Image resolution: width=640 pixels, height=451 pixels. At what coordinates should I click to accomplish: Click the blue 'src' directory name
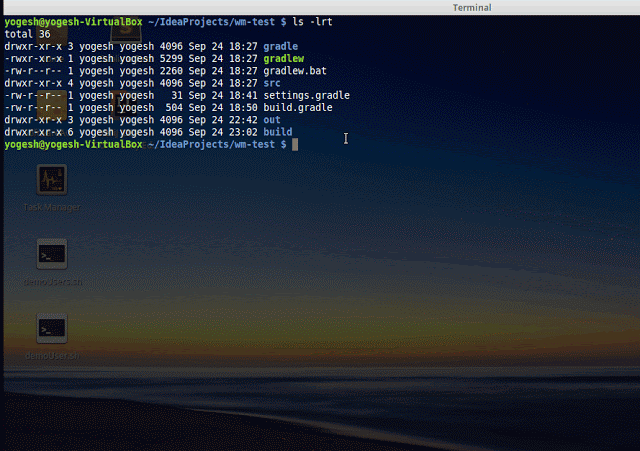tap(272, 83)
